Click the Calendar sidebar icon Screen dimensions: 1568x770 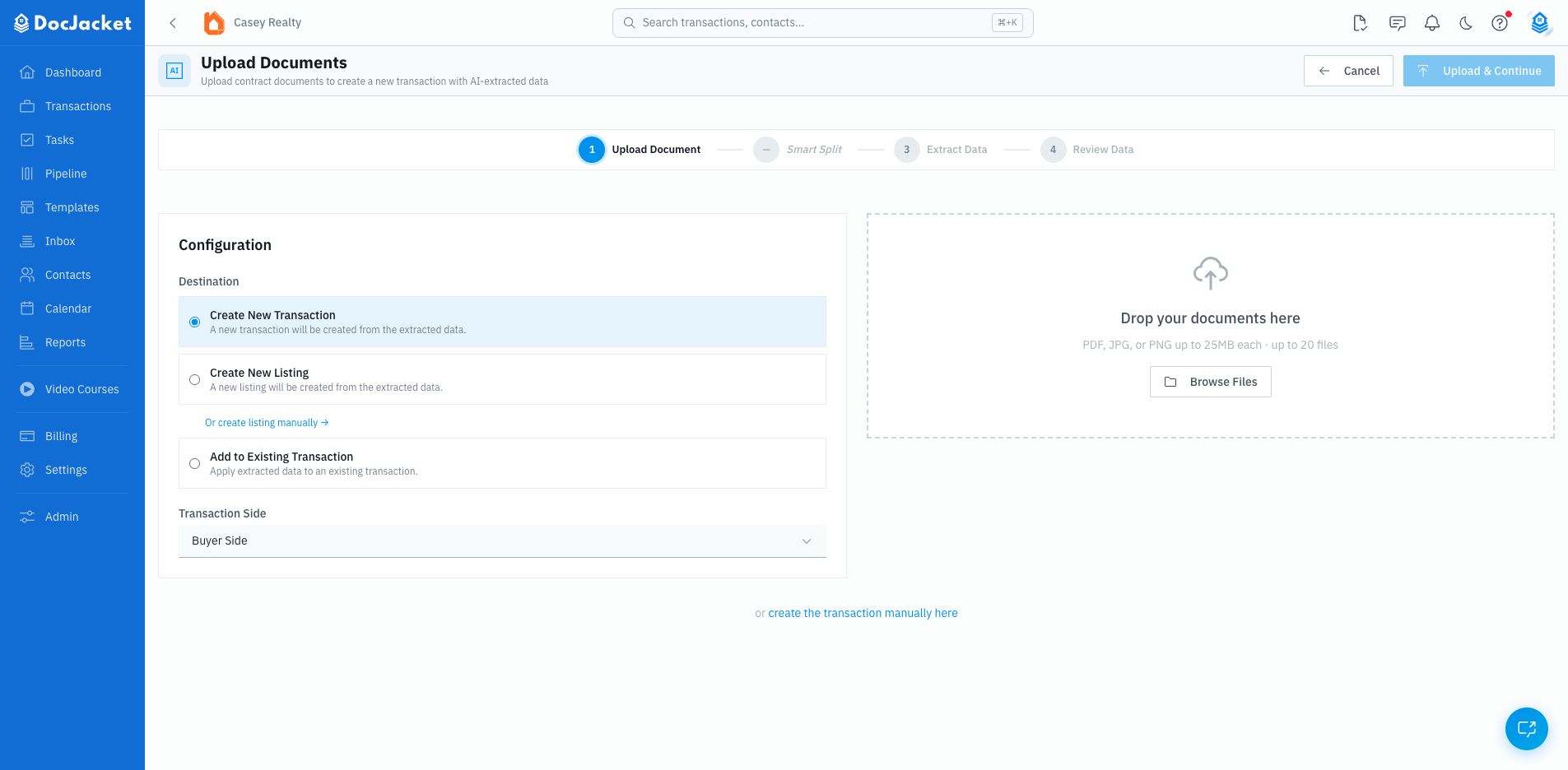[x=27, y=308]
